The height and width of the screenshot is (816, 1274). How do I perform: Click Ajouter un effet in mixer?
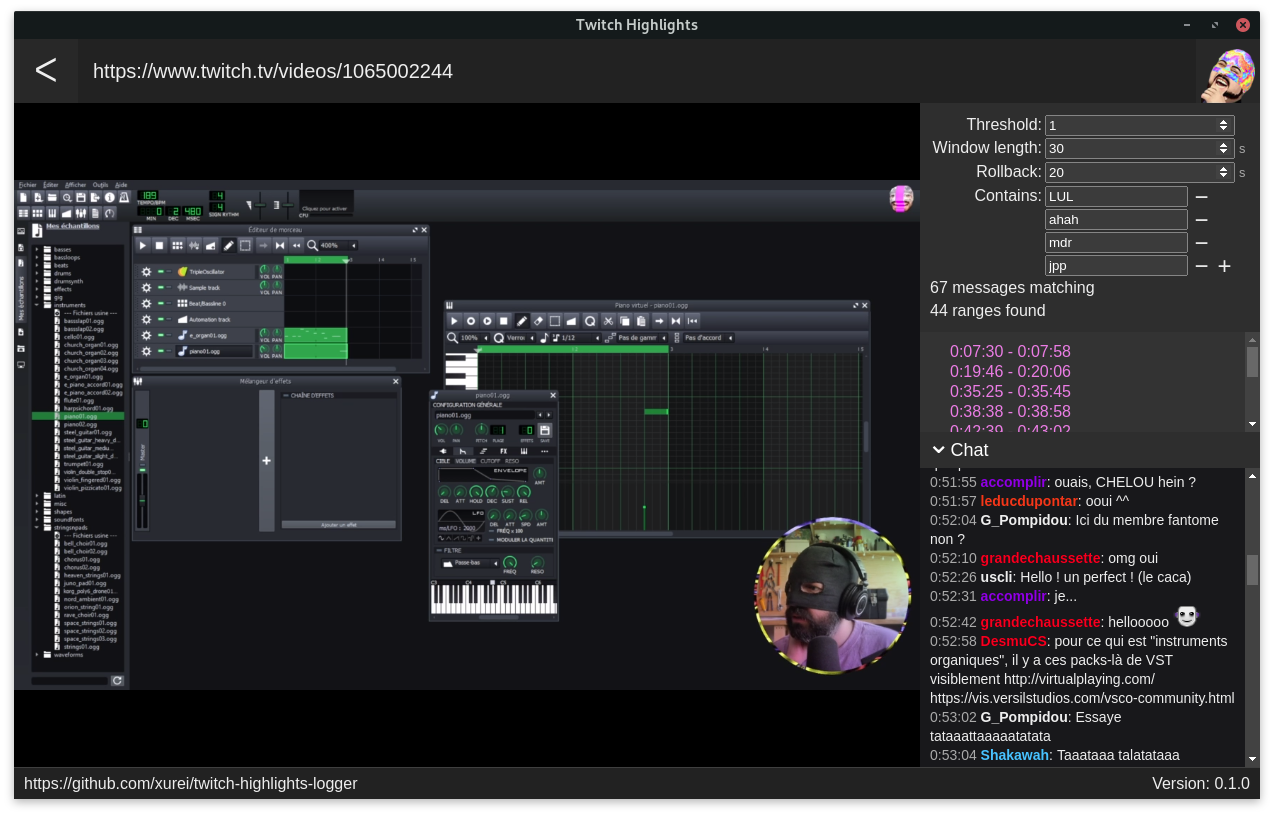point(339,524)
